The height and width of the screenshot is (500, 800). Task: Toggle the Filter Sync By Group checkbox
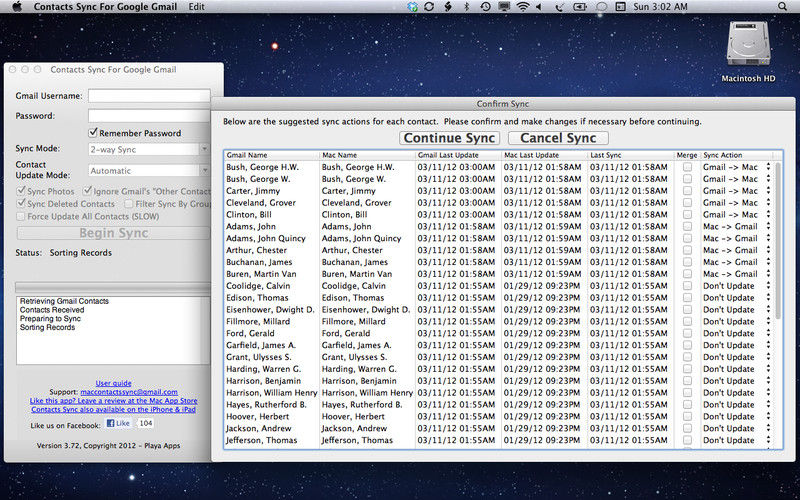[x=129, y=204]
